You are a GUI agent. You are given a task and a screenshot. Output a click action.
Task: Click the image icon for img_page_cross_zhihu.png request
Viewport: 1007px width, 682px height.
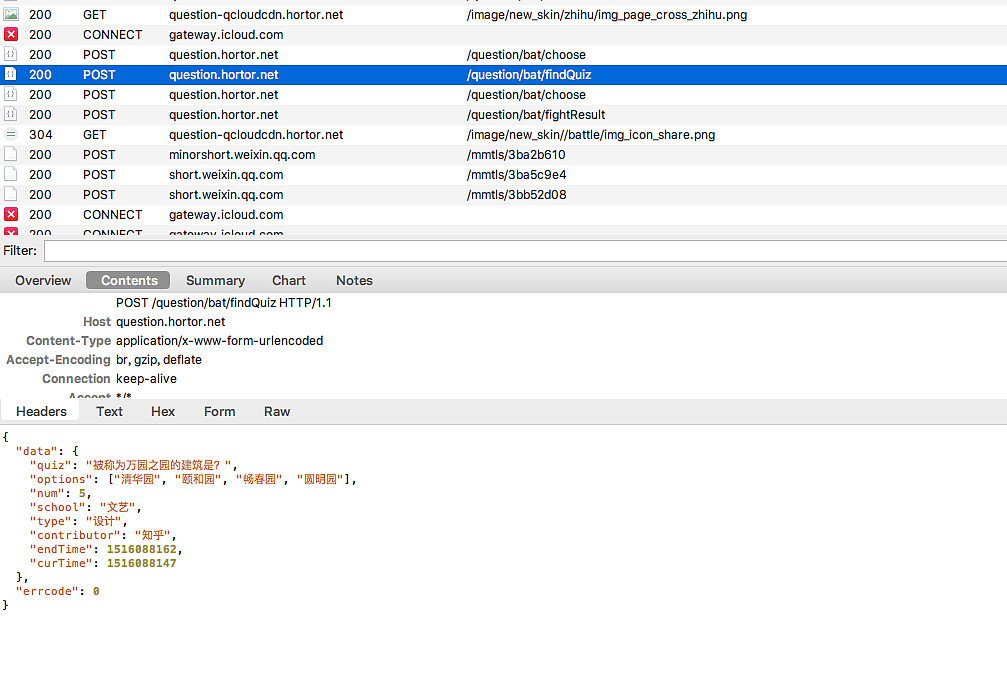pyautogui.click(x=11, y=15)
